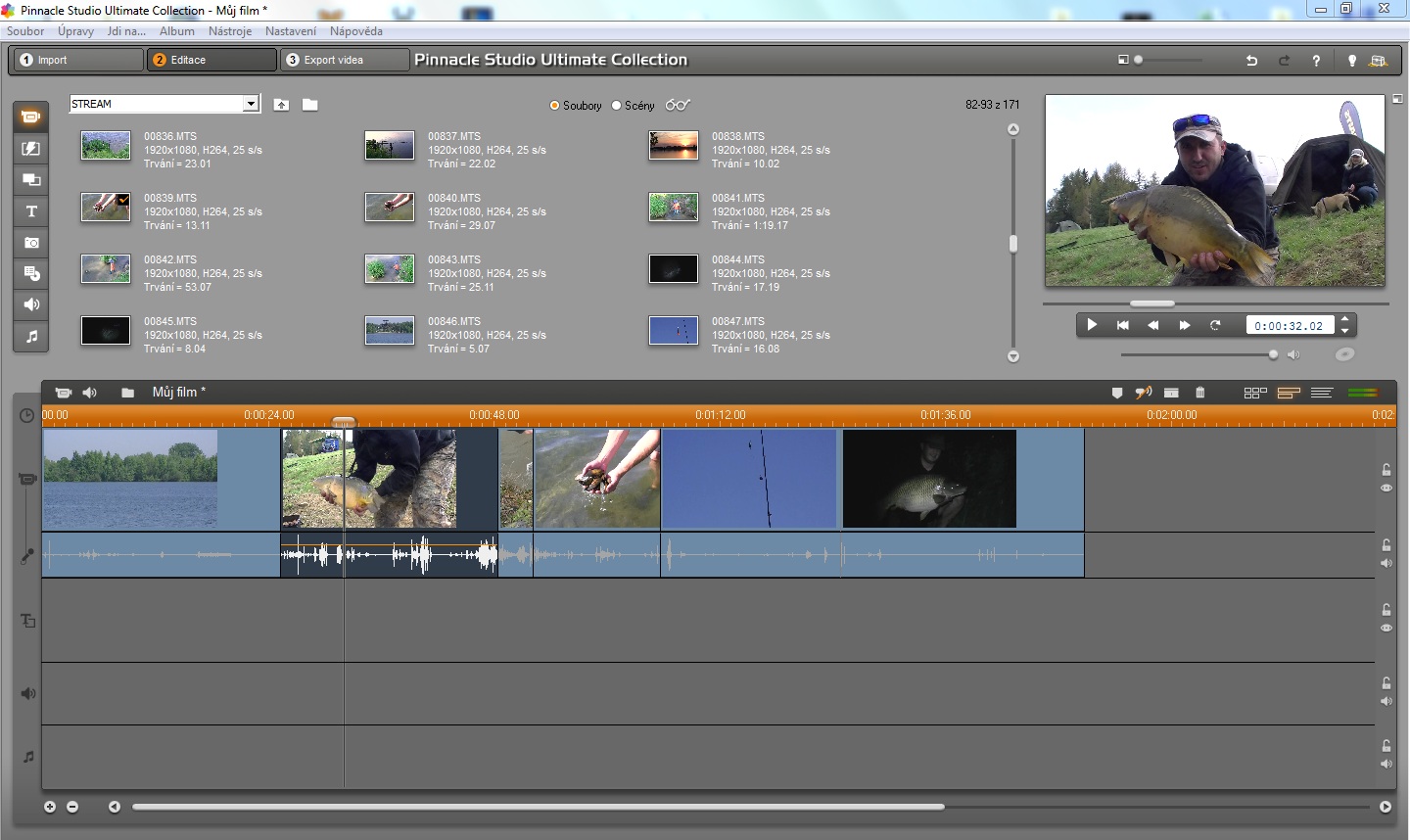Open project folder icon beside Můj film
The width and height of the screenshot is (1410, 840).
pyautogui.click(x=127, y=393)
